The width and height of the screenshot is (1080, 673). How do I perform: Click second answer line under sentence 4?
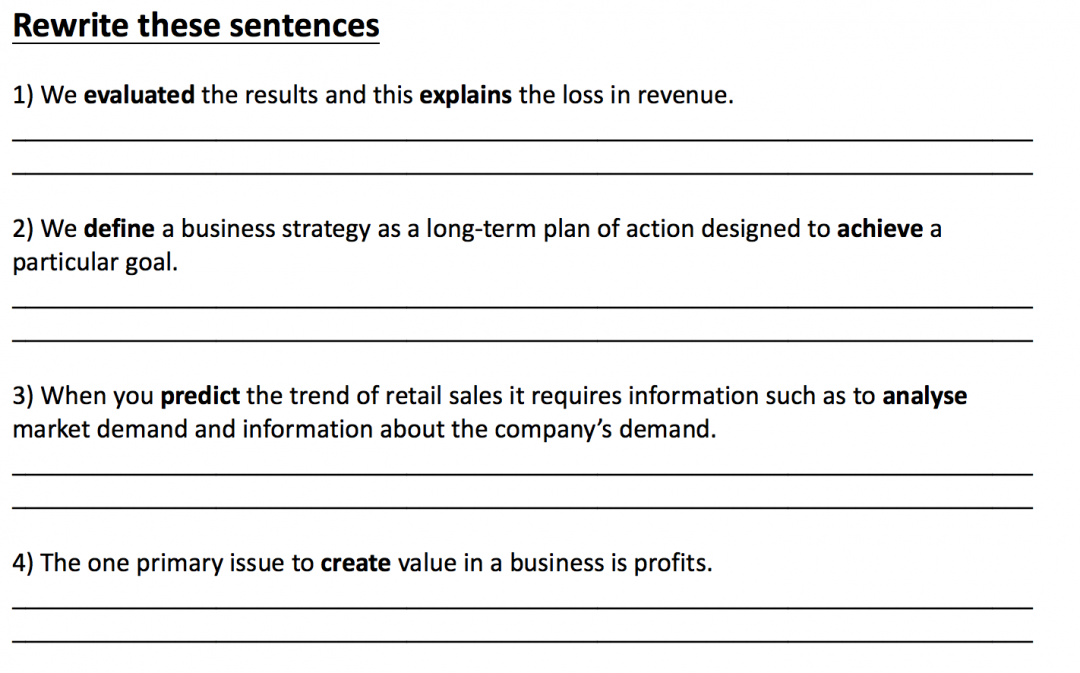tap(522, 641)
